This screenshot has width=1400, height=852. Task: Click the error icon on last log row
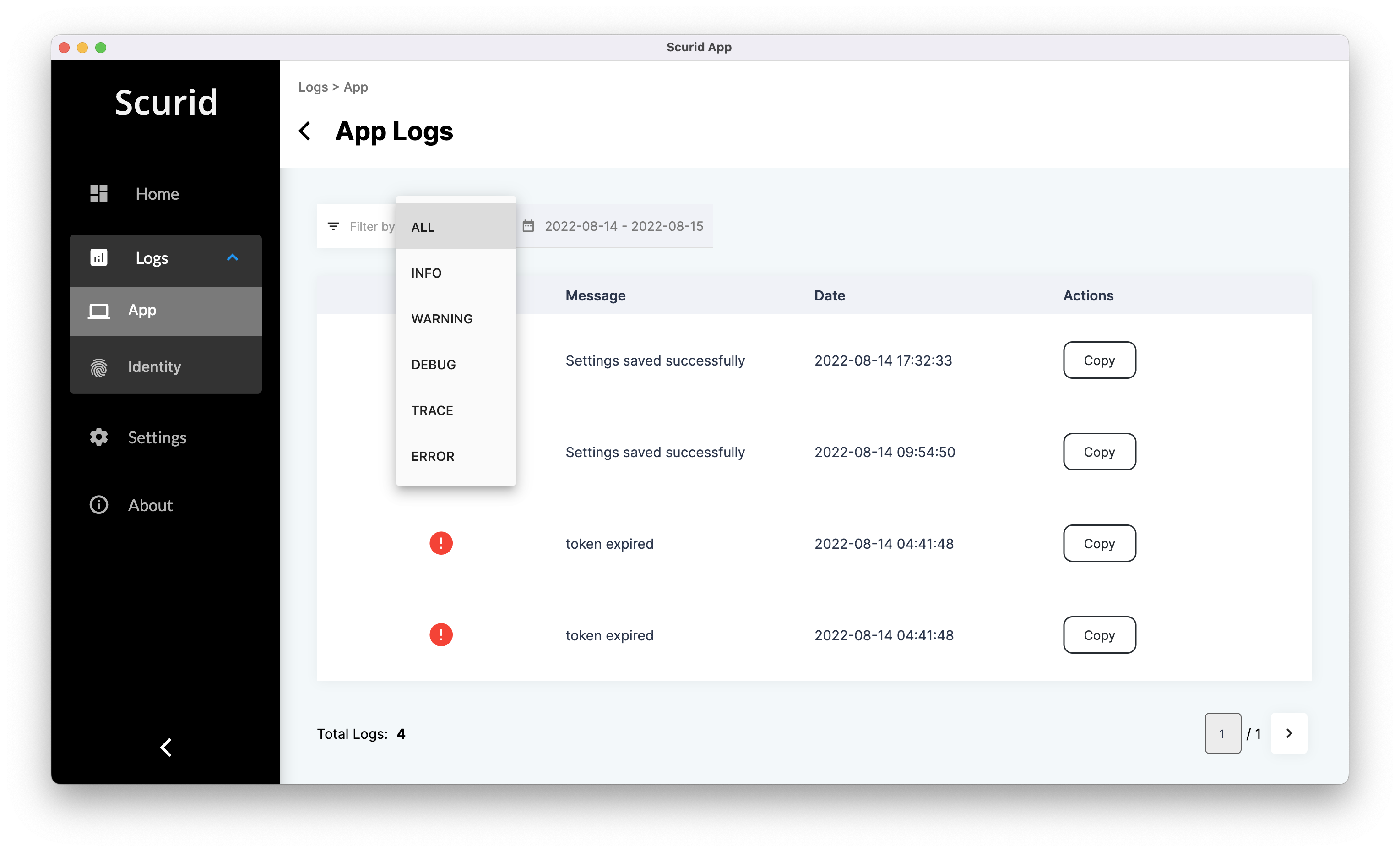pos(441,635)
